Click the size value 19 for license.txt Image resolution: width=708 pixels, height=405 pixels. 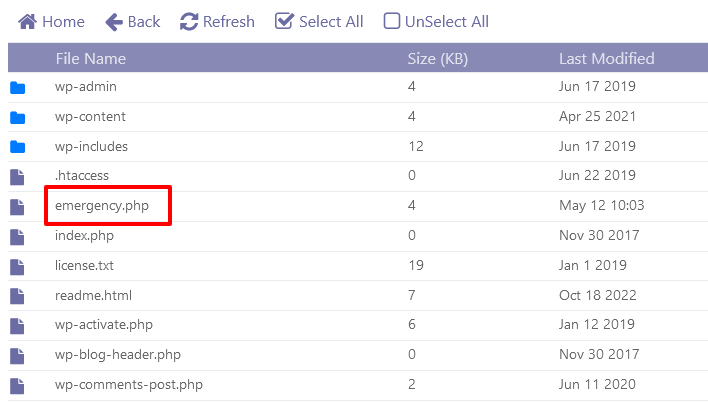416,265
